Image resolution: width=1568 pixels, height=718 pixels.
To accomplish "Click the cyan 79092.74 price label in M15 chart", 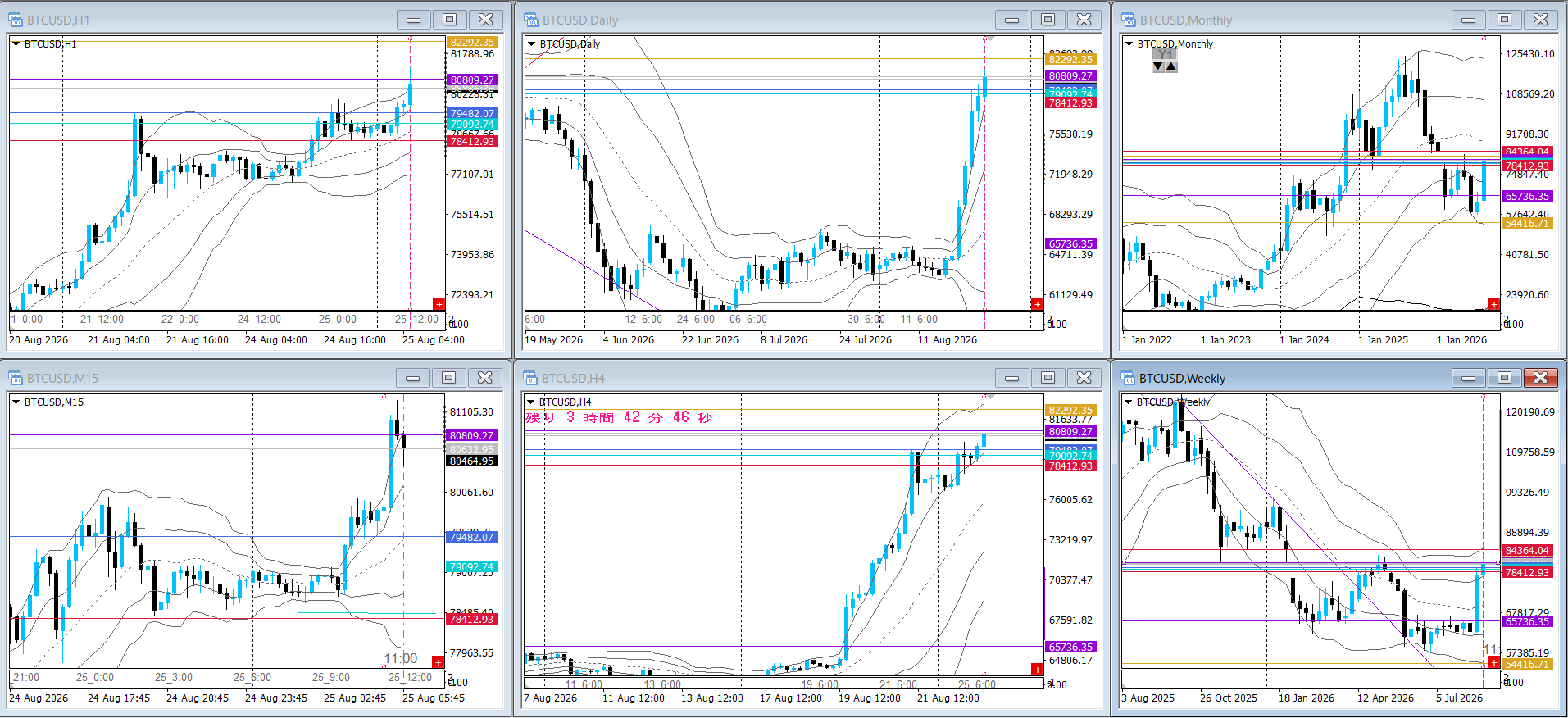I will 471,567.
